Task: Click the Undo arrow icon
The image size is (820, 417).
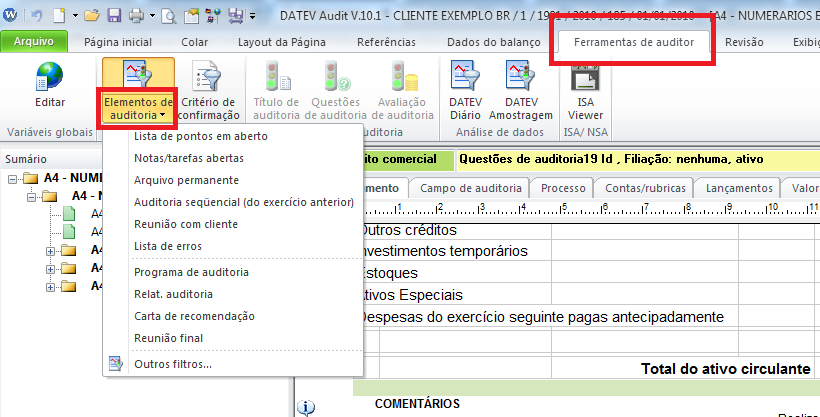Action: [x=37, y=16]
